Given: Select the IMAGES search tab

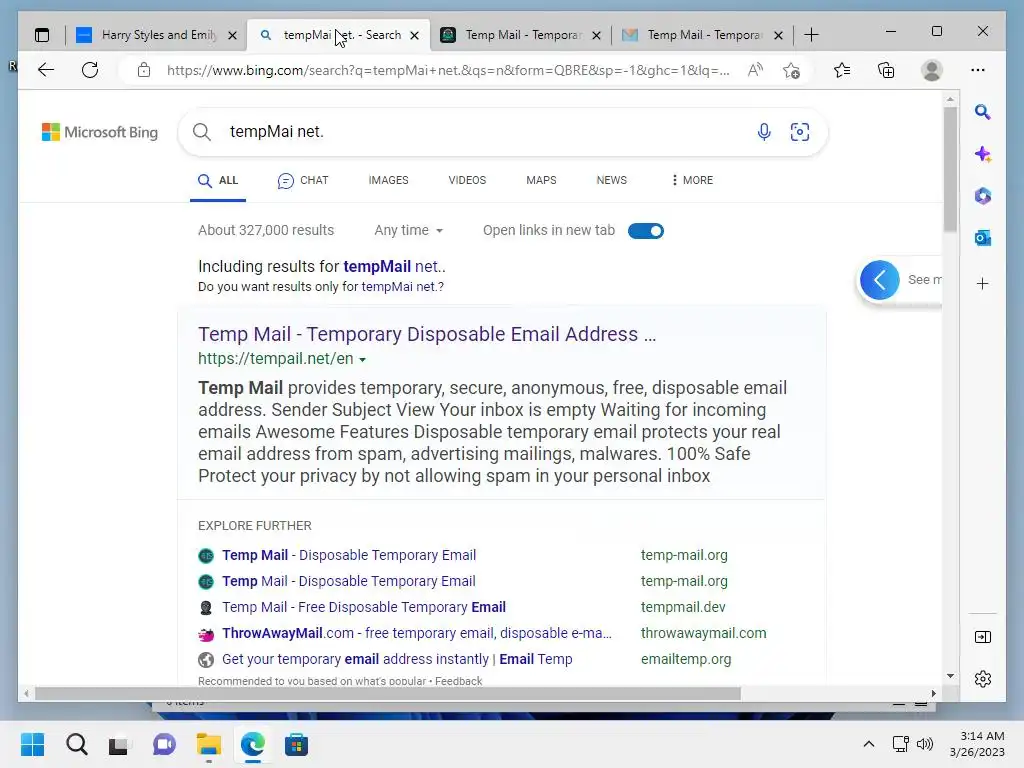Looking at the screenshot, I should 389,180.
